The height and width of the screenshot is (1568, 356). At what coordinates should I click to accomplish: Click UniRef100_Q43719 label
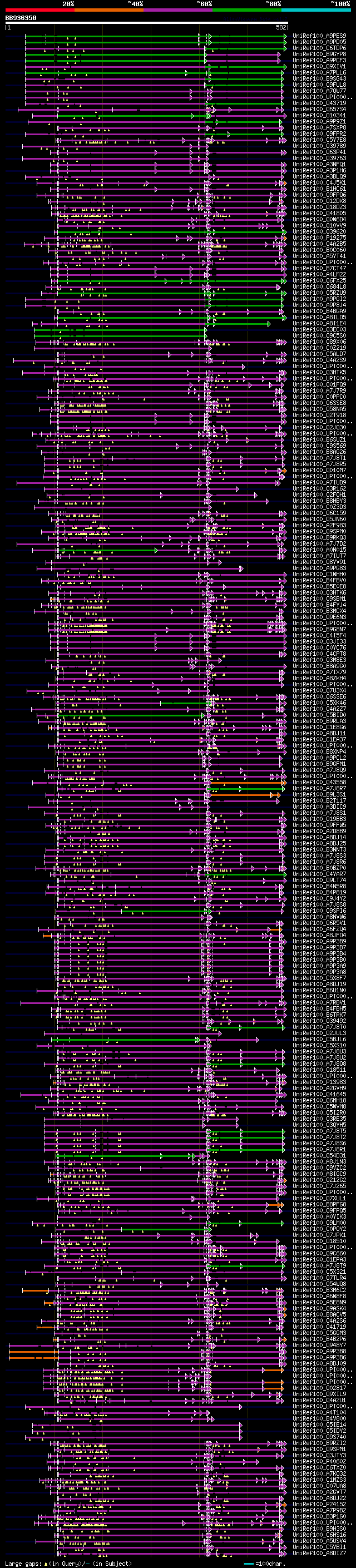pyautogui.click(x=319, y=103)
